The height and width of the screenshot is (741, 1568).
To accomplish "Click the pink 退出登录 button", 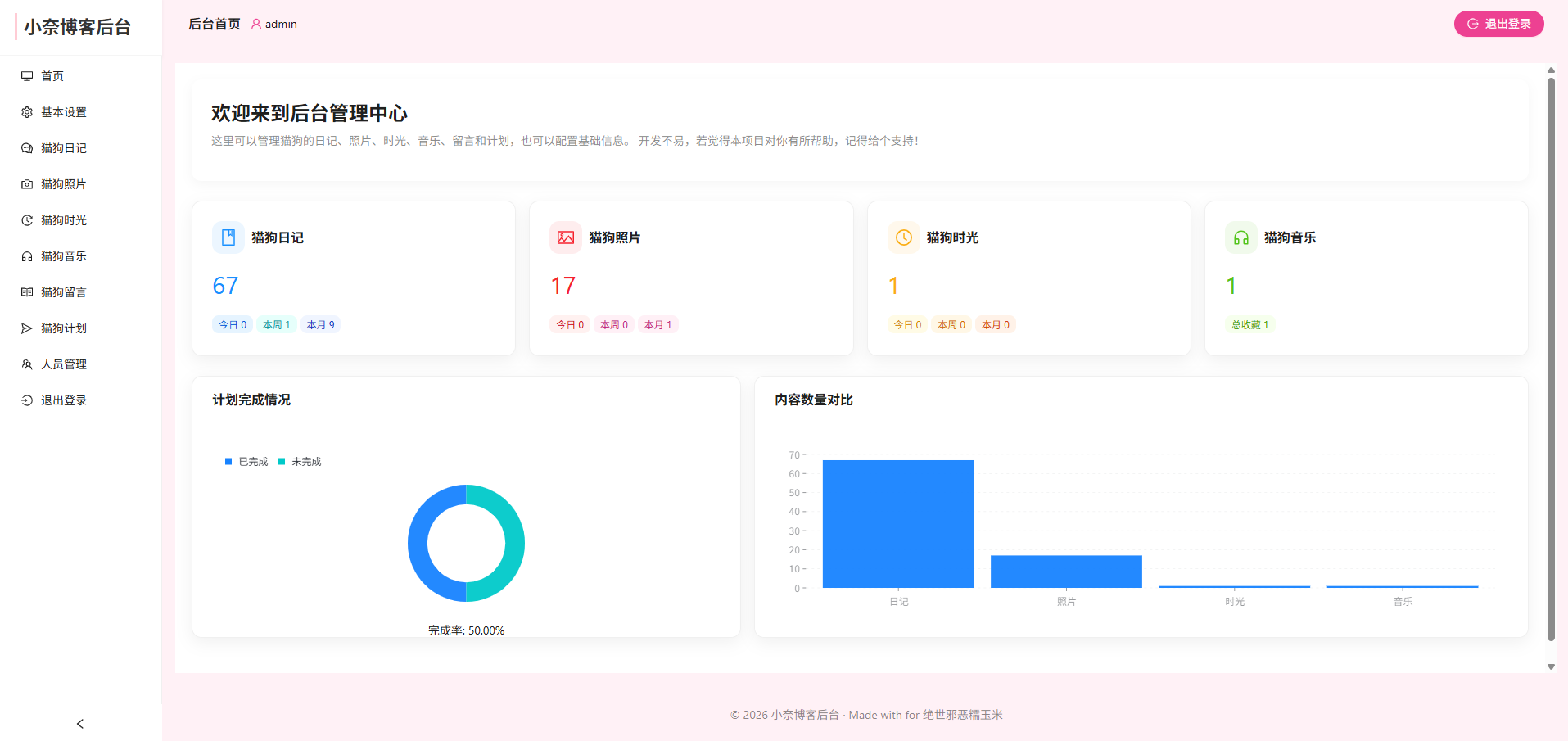I will pos(1498,24).
